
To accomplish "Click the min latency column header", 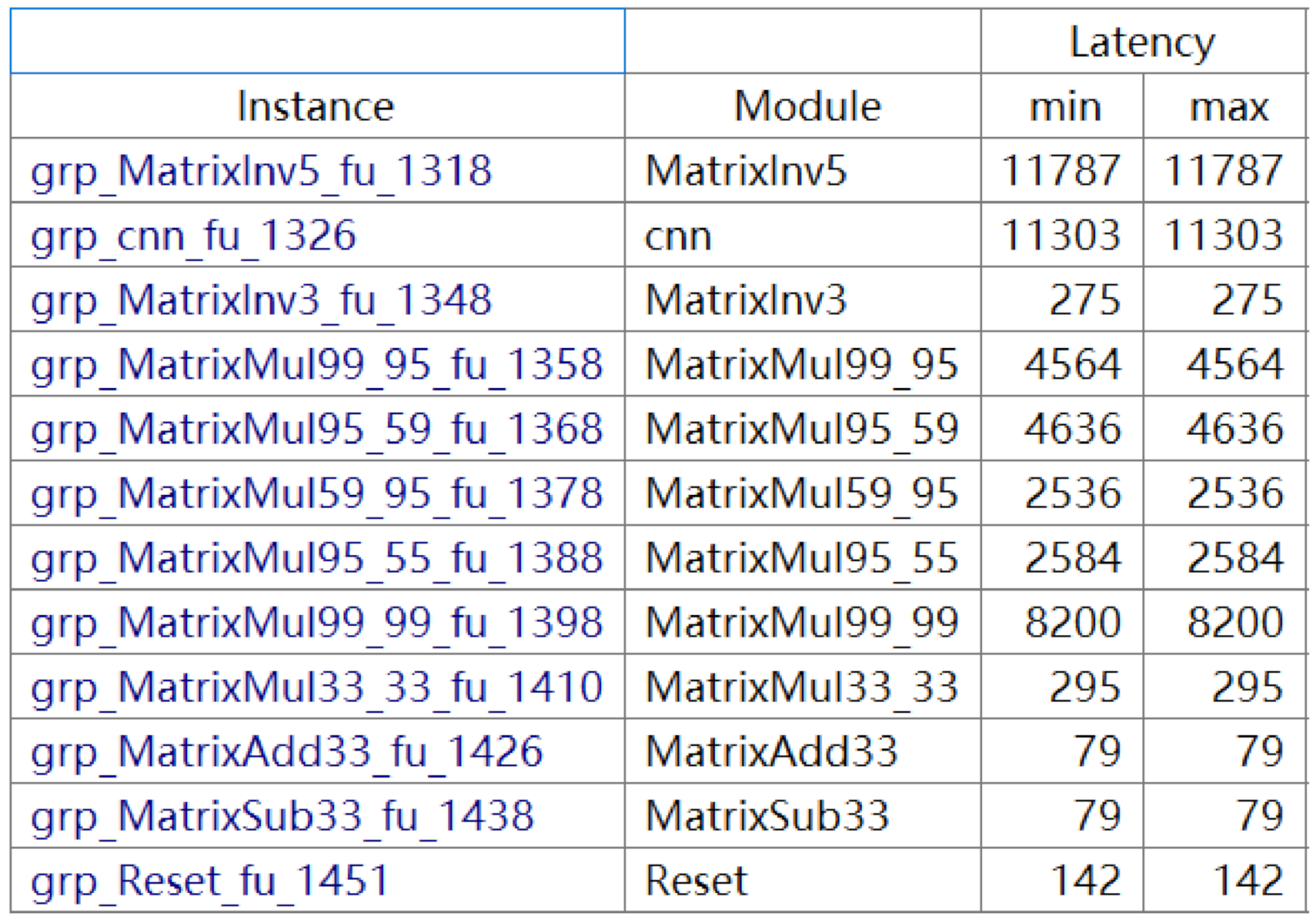I will coord(1064,107).
